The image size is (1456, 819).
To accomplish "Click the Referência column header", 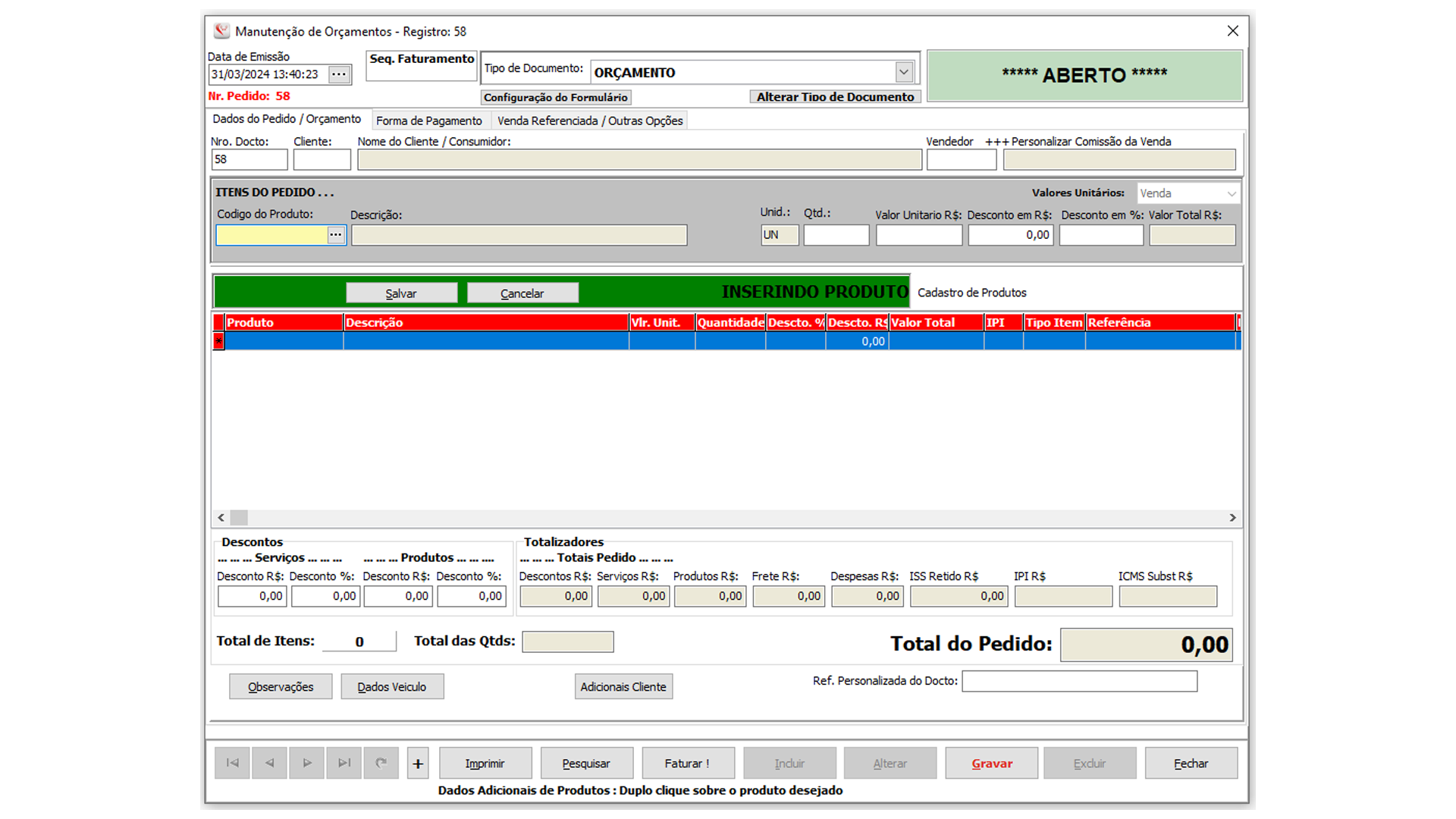I will click(x=1160, y=322).
